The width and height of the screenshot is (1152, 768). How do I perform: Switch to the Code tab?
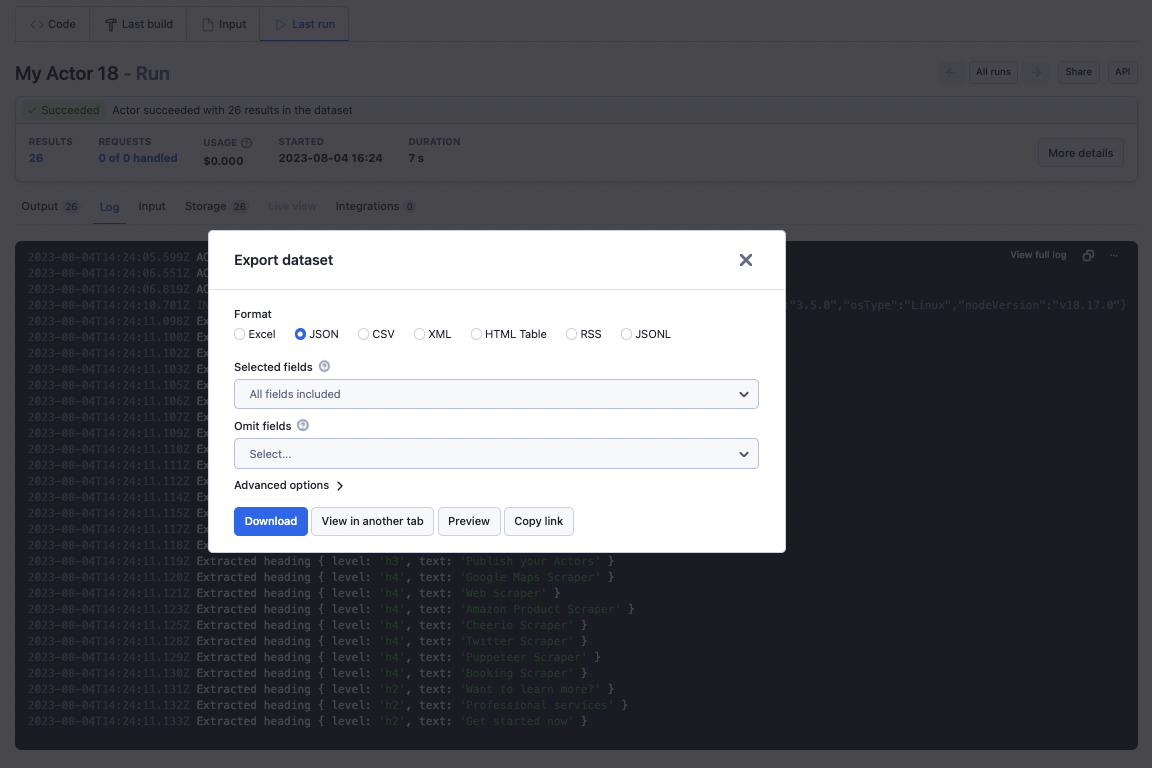(53, 24)
